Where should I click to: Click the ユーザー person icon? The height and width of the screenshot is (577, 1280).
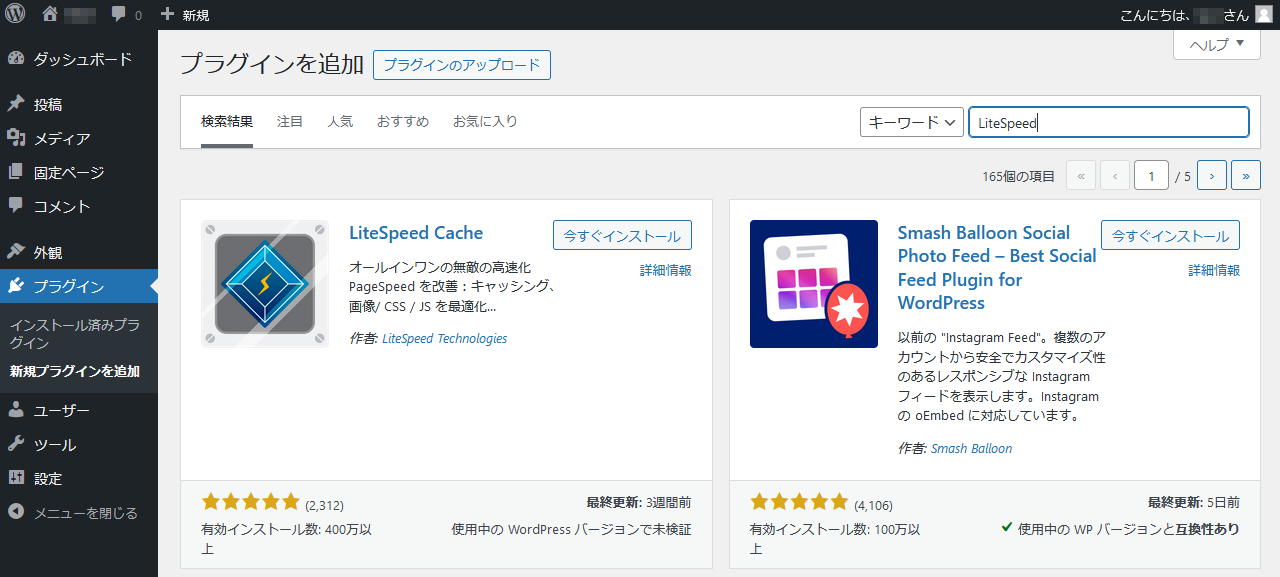[x=15, y=410]
